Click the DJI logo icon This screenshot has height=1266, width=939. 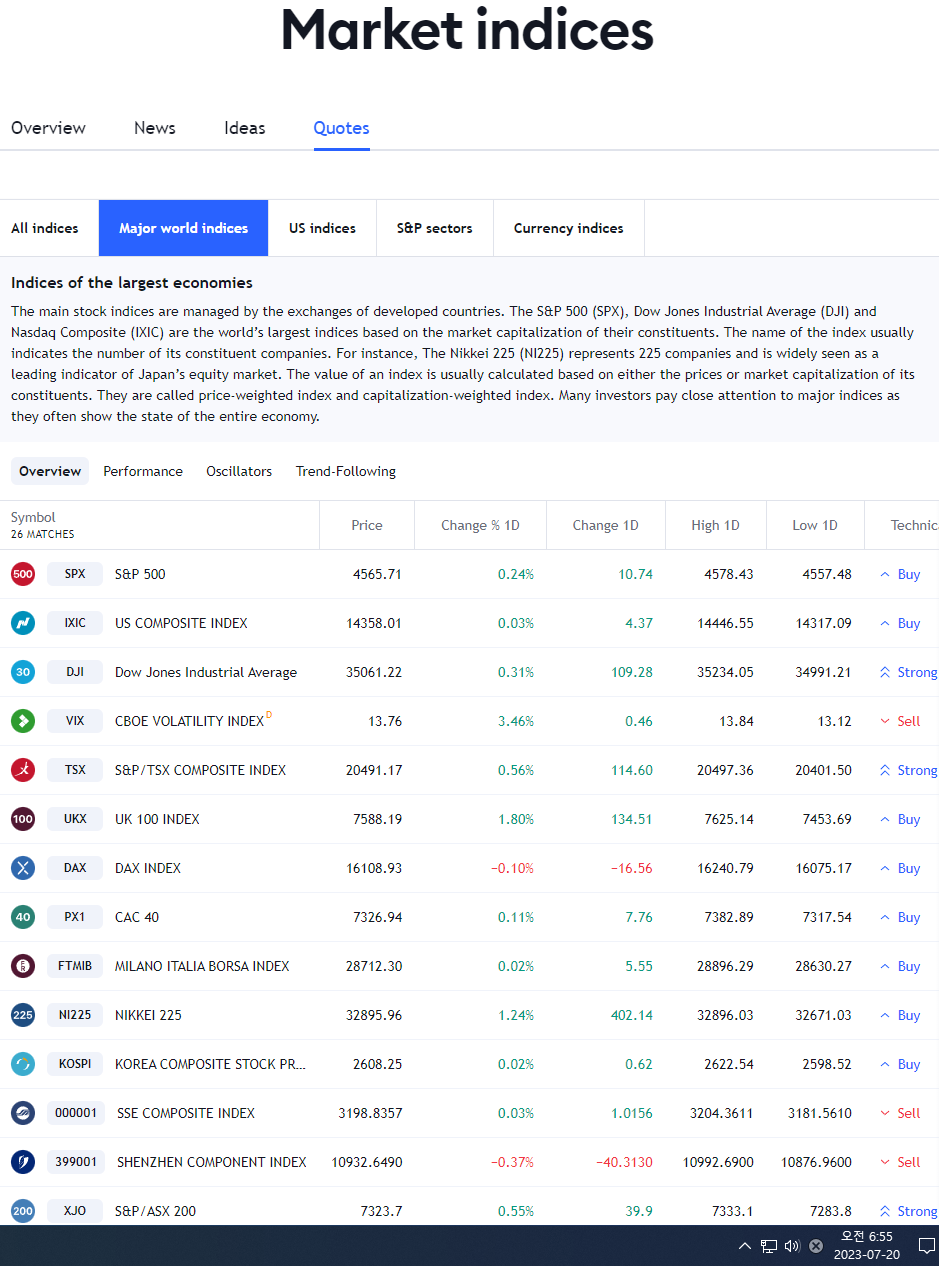[23, 672]
